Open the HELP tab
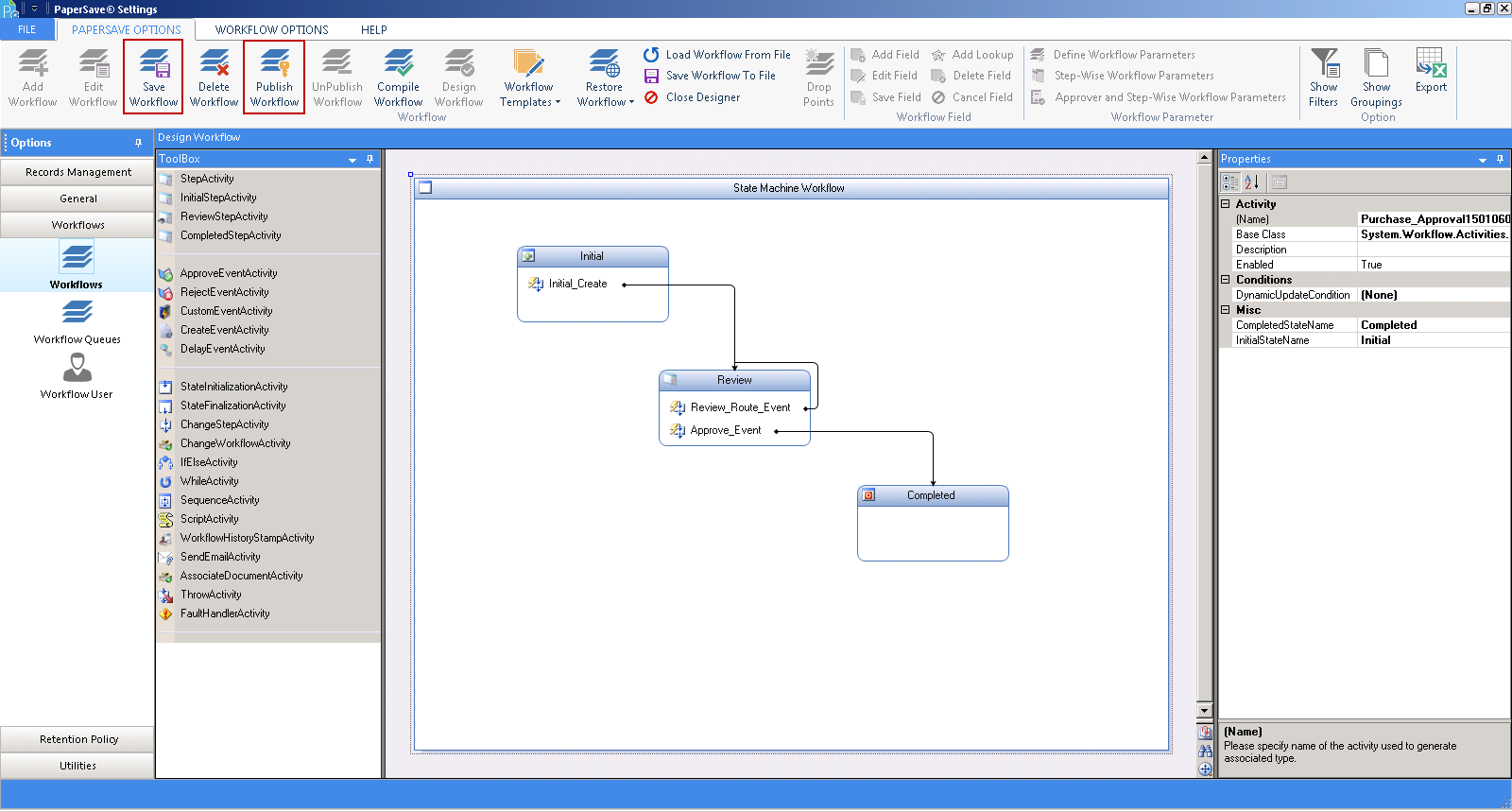This screenshot has width=1512, height=812. coord(373,29)
